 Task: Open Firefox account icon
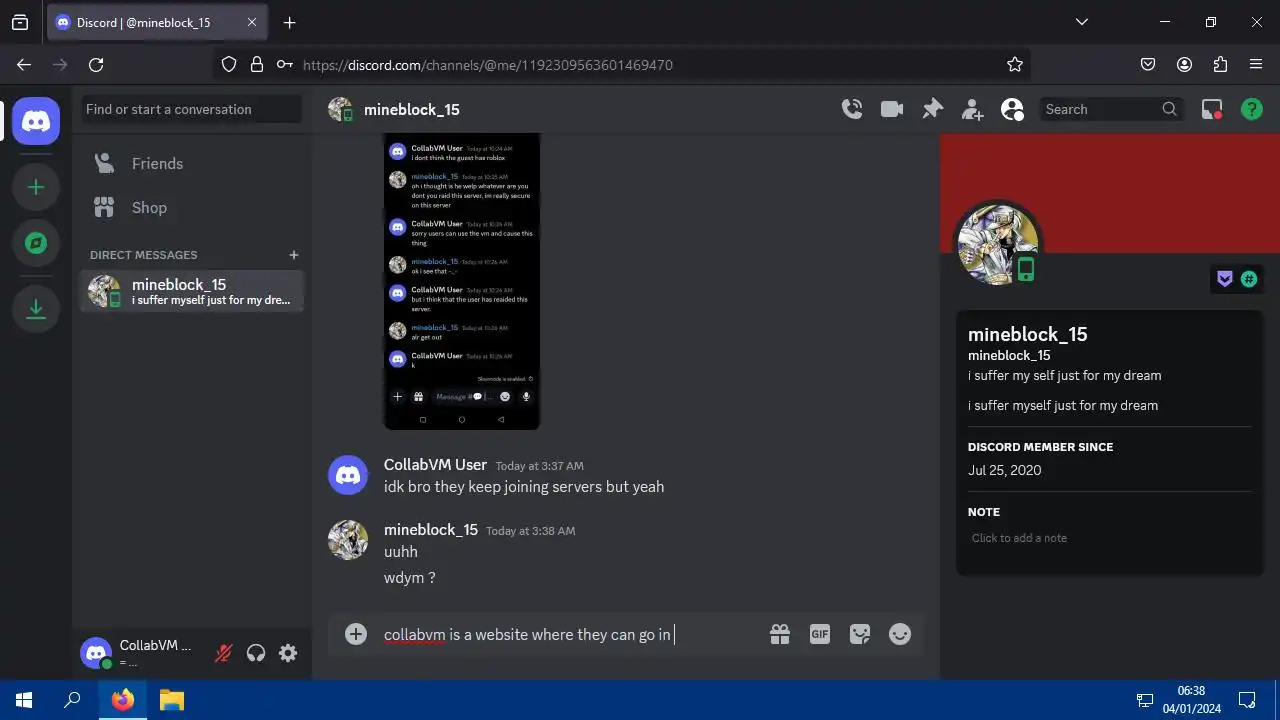click(x=1184, y=64)
